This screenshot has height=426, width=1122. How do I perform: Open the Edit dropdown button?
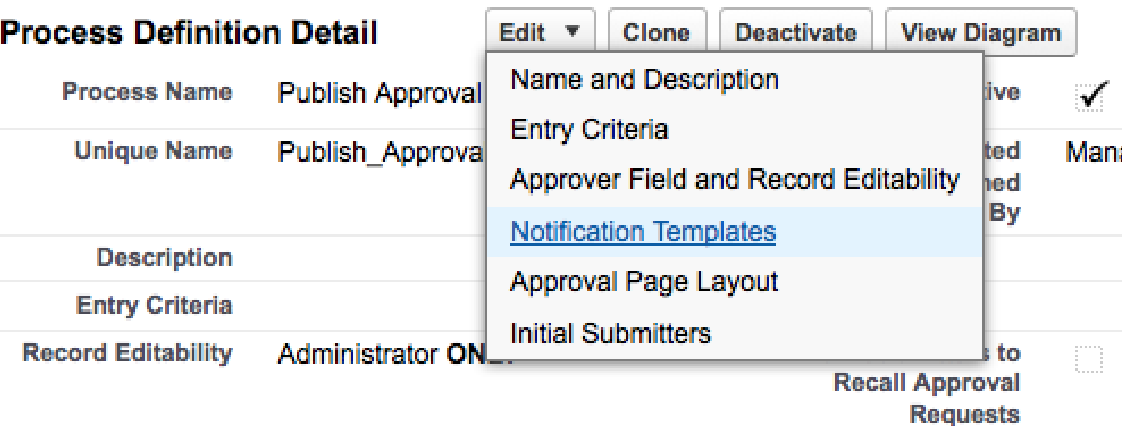pyautogui.click(x=540, y=33)
